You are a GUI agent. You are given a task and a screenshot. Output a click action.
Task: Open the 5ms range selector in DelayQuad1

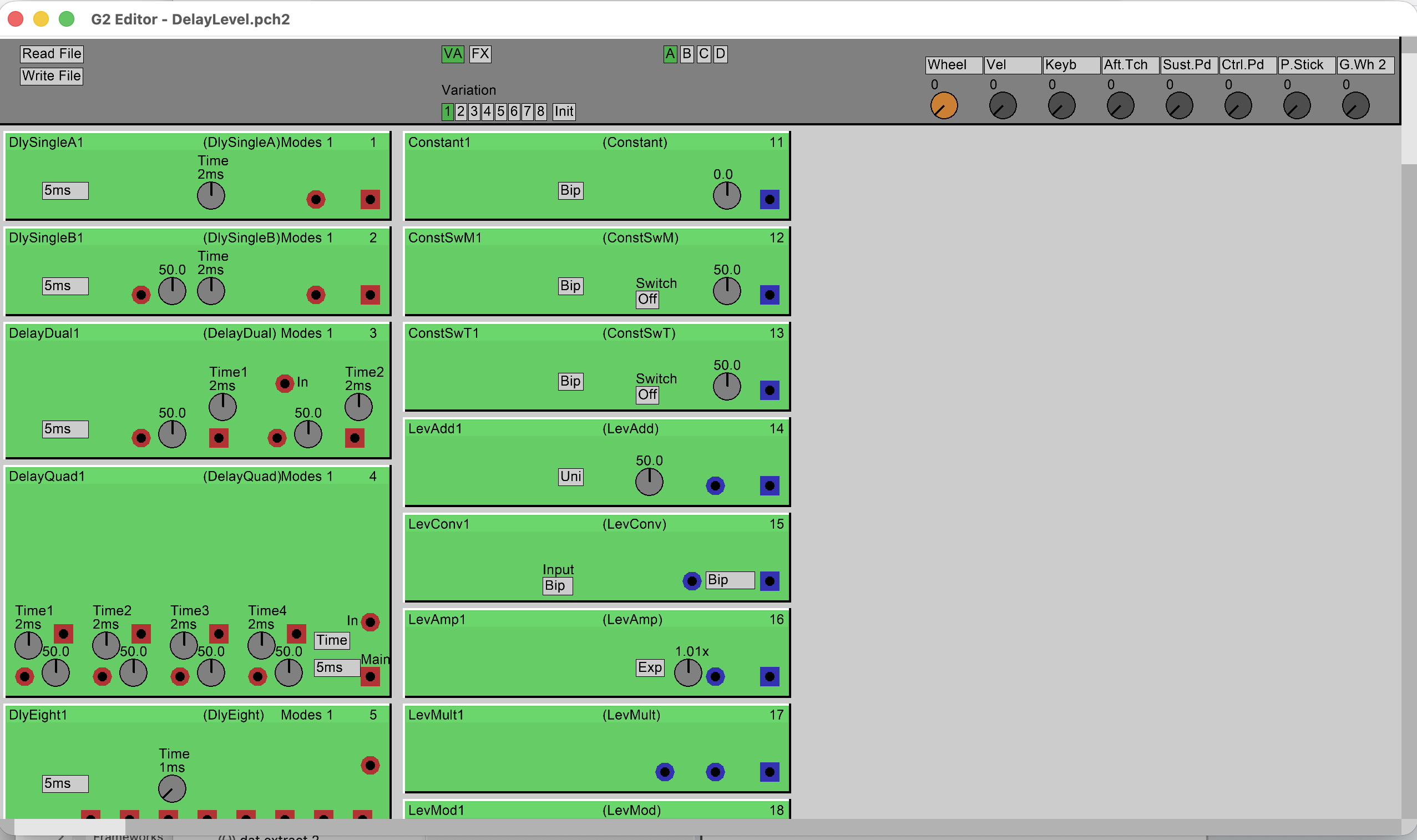click(x=337, y=667)
